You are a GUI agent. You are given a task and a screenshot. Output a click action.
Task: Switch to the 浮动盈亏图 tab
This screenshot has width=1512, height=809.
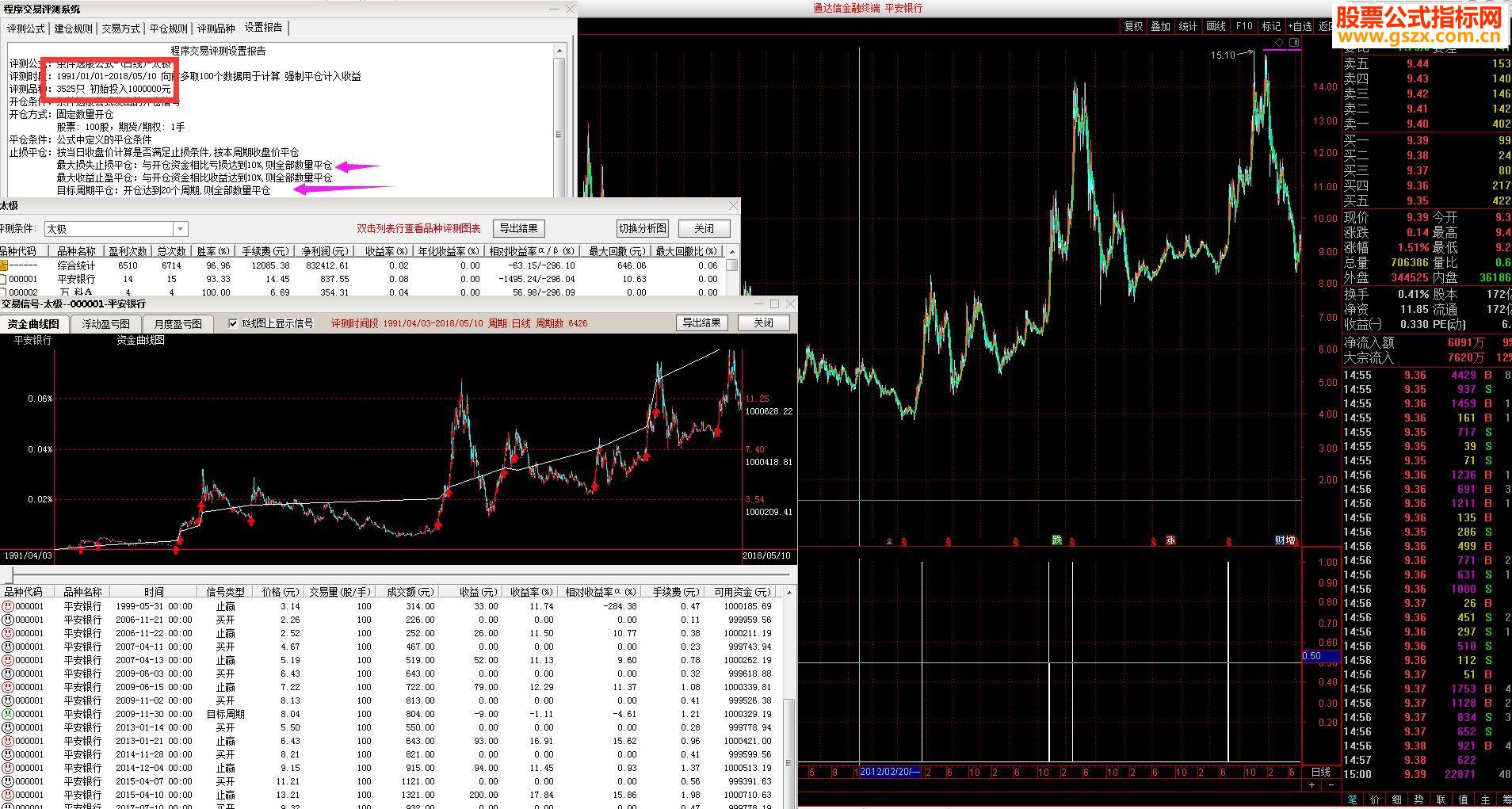[105, 324]
